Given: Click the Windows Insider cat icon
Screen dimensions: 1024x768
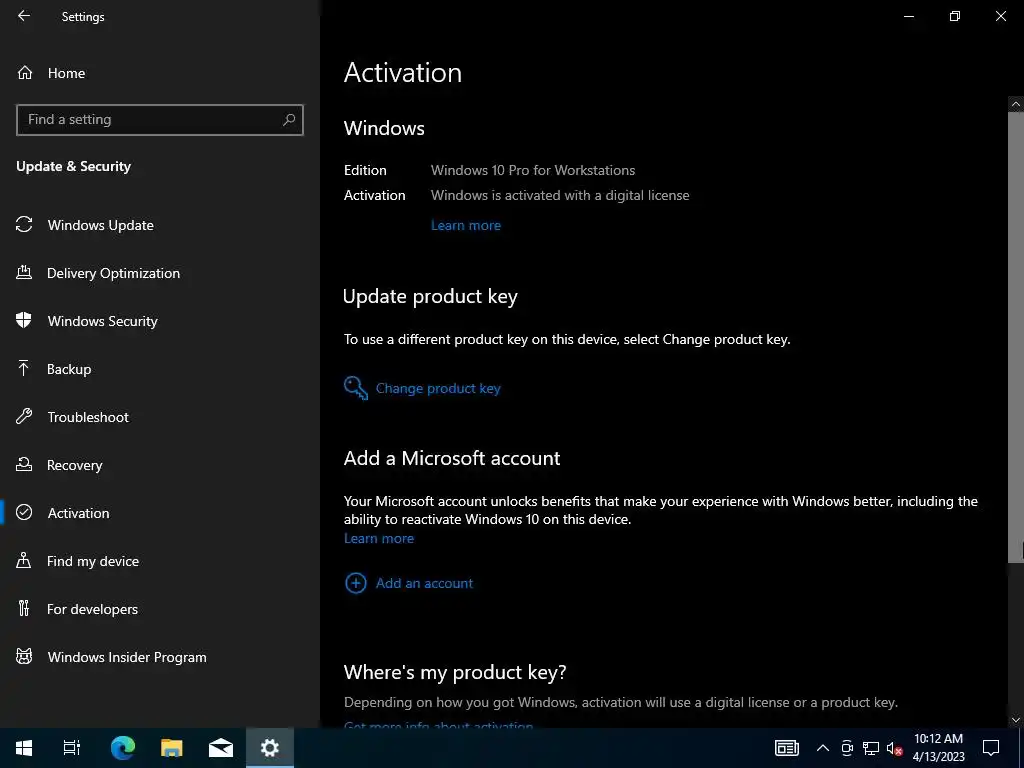Looking at the screenshot, I should [24, 656].
